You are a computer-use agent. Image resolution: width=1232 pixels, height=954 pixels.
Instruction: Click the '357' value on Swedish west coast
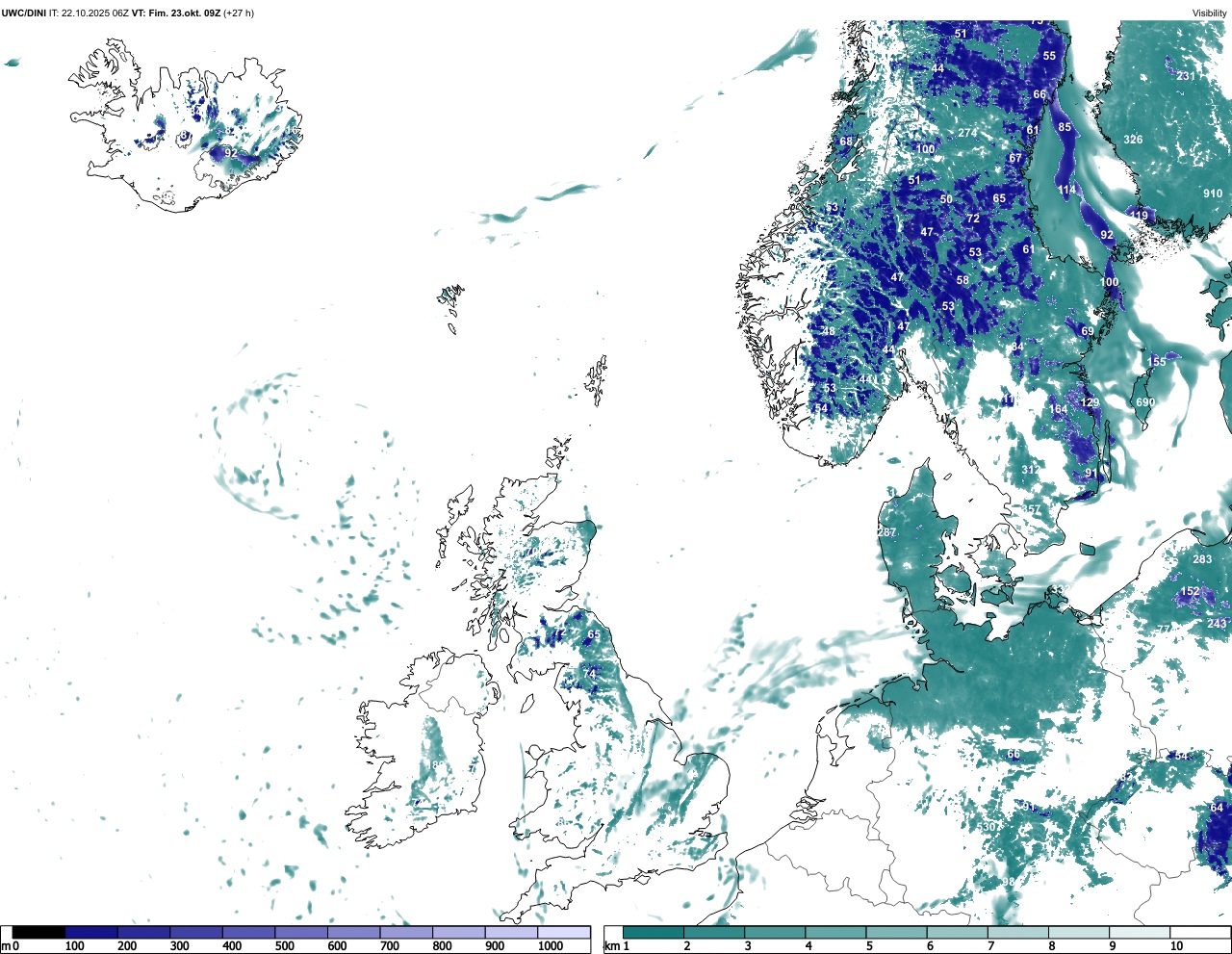click(x=1031, y=509)
